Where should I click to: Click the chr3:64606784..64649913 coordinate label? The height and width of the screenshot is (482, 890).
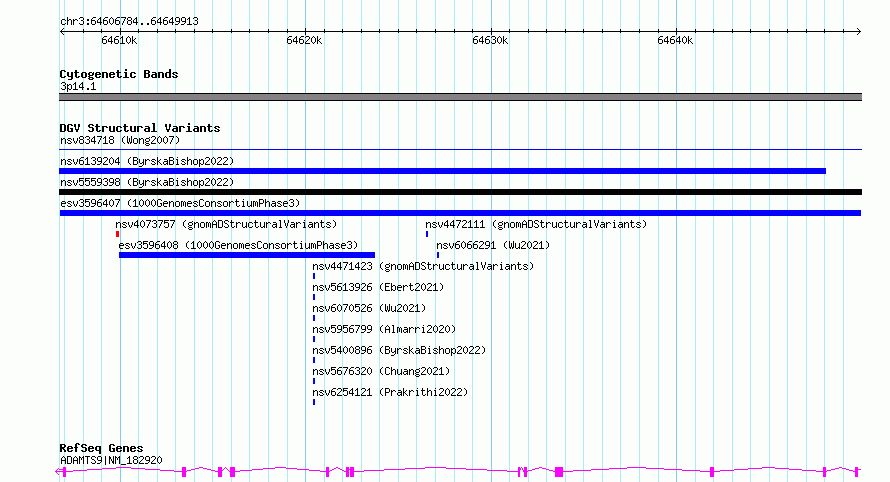pyautogui.click(x=129, y=21)
